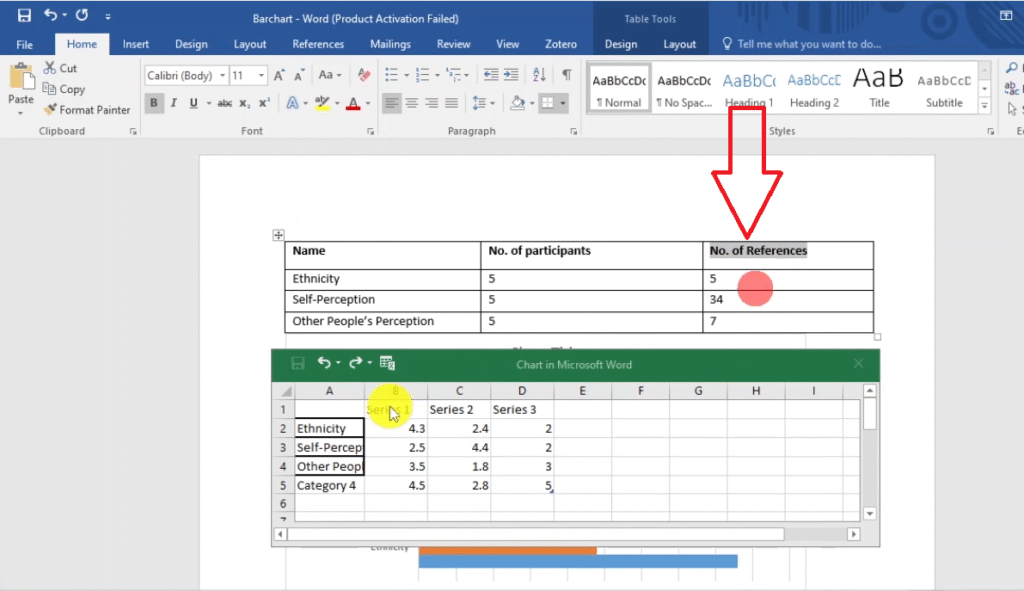Toggle Bold formatting
This screenshot has width=1024, height=591.
[x=154, y=103]
